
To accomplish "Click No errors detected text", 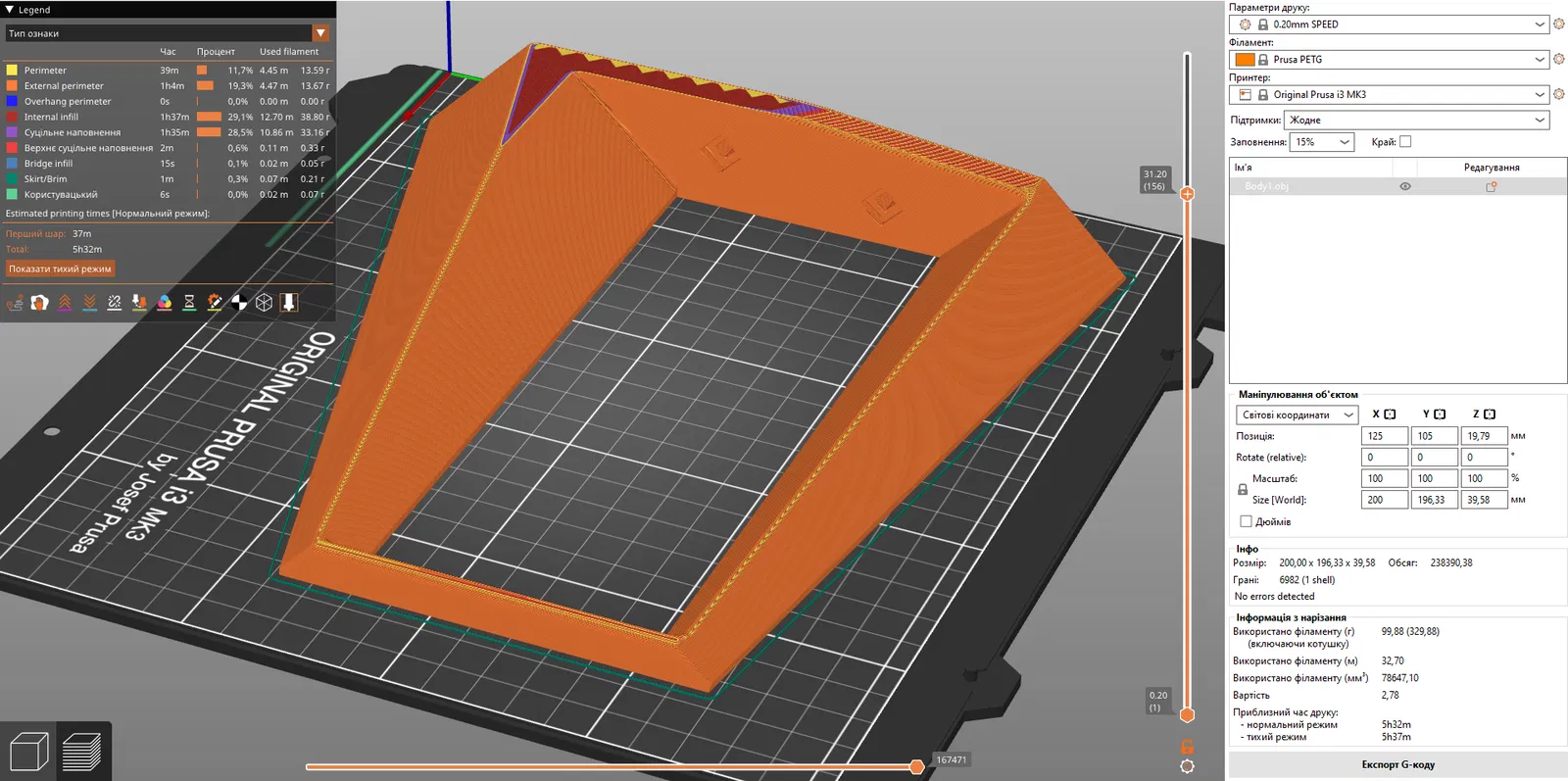I will click(x=1274, y=596).
